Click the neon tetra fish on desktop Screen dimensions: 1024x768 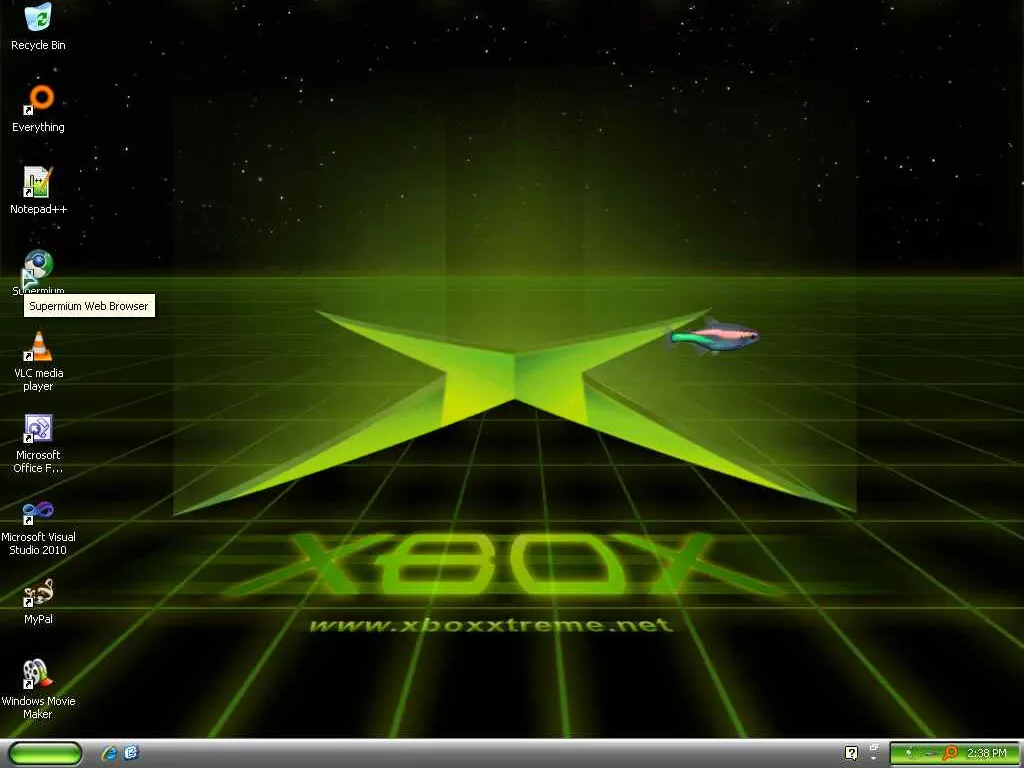click(714, 337)
